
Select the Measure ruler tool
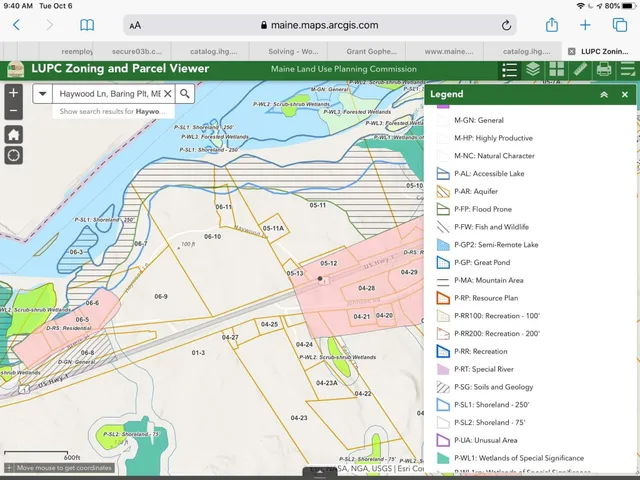(x=581, y=69)
